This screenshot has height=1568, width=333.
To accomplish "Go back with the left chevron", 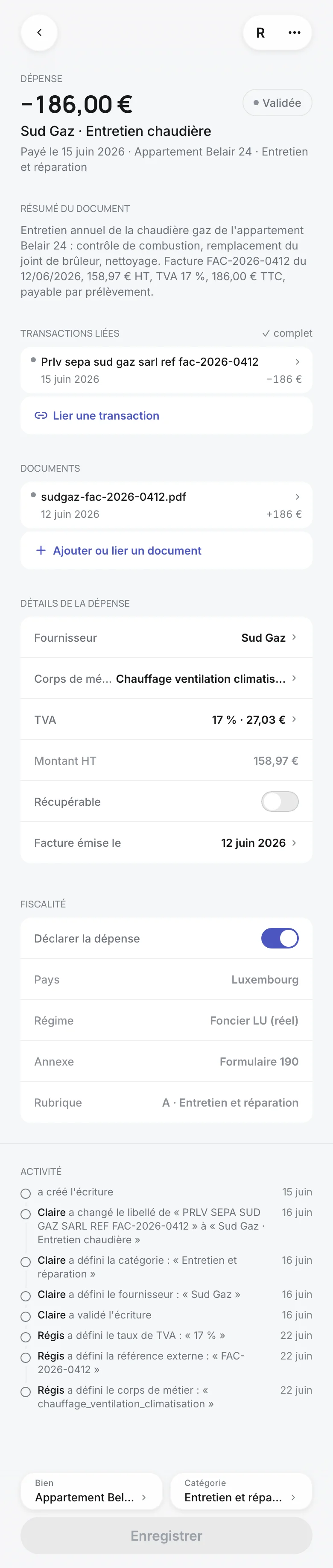I will tap(39, 32).
